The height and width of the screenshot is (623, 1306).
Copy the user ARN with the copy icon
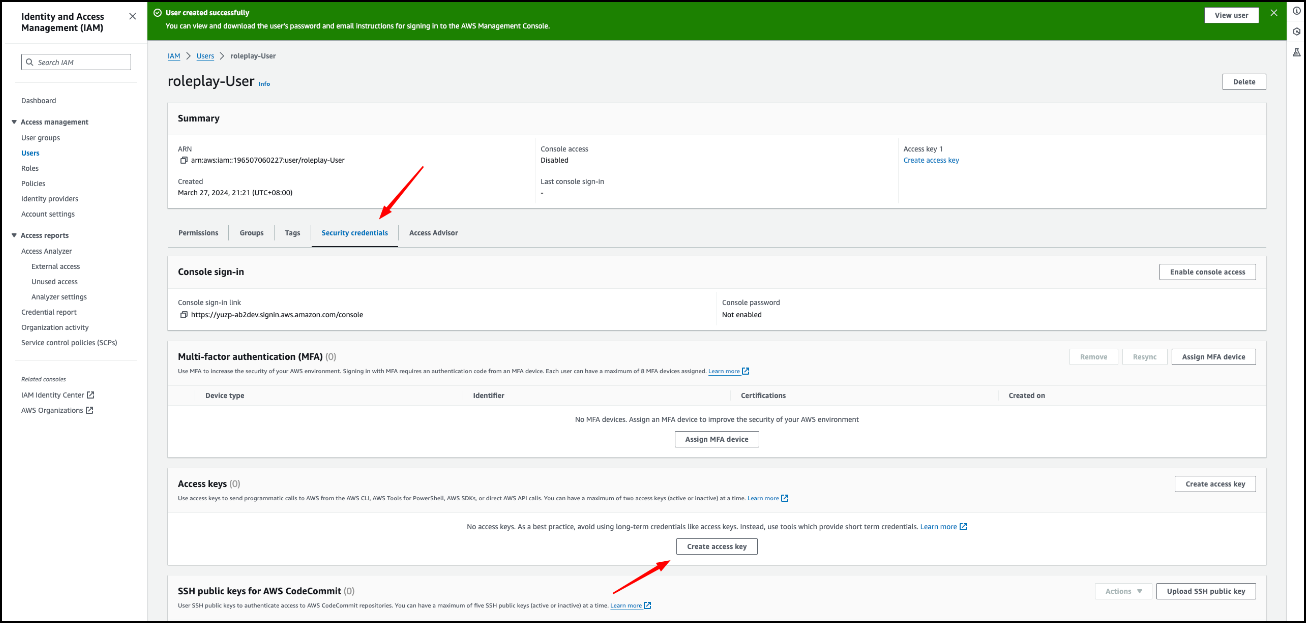(183, 160)
